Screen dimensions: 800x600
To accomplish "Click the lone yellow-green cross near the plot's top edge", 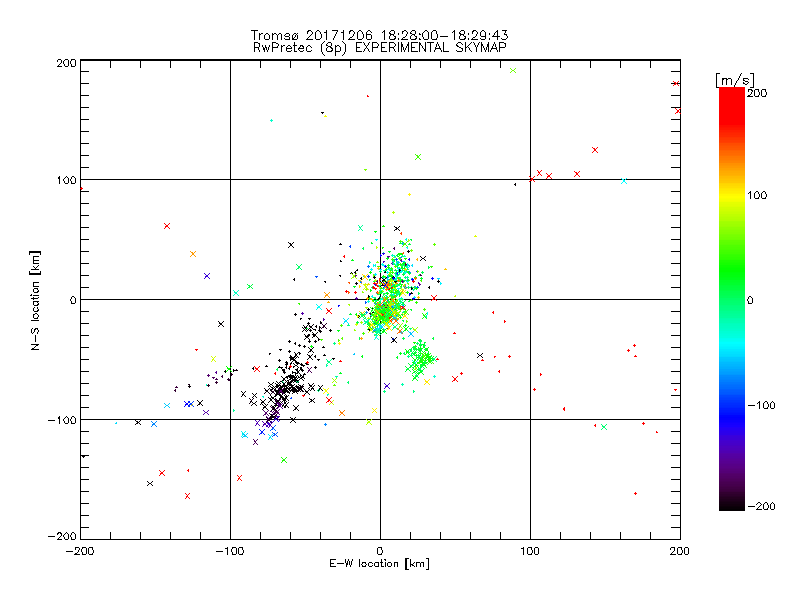I will 513,70.
